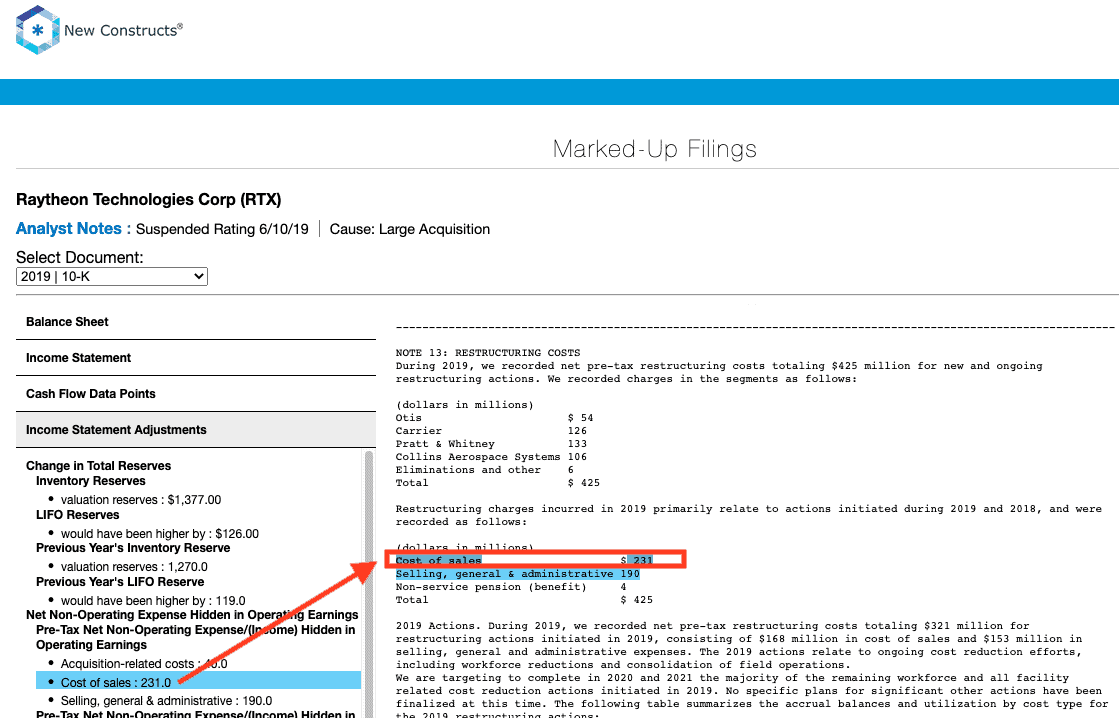This screenshot has height=718, width=1119.
Task: Click Net Non-Operating Expense Hidden in Operating Earnings heading
Action: click(x=192, y=615)
